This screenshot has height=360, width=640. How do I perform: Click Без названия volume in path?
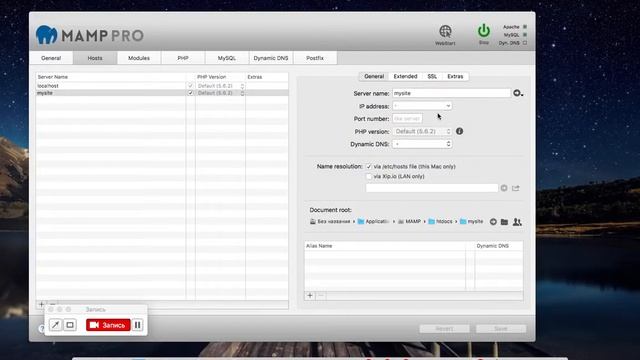330,222
